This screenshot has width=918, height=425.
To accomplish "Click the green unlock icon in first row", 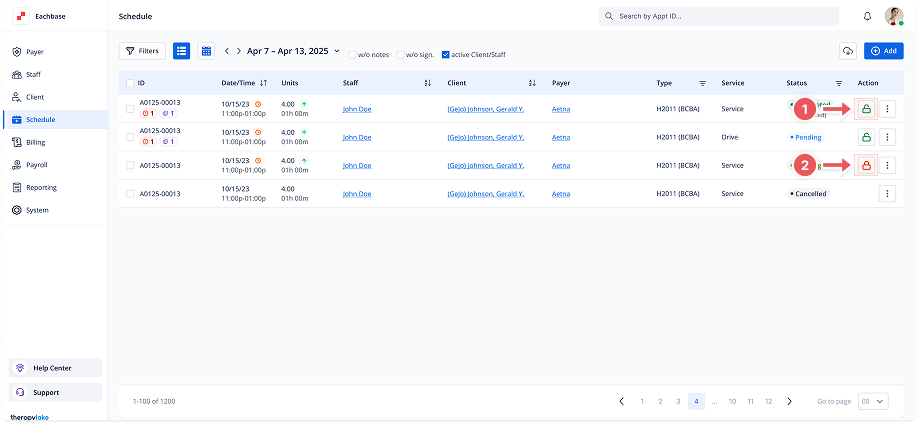I will [866, 109].
